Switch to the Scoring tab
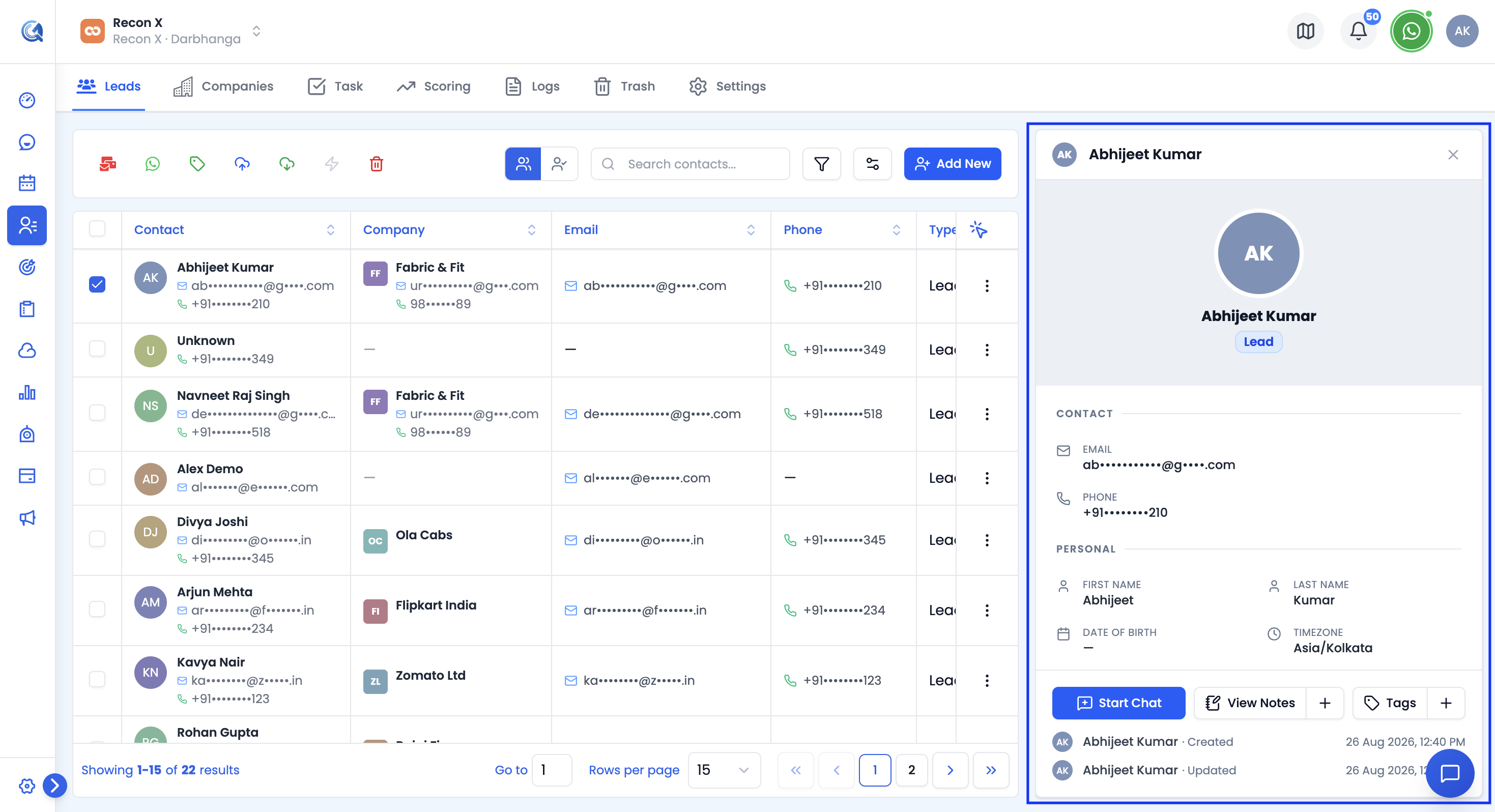 tap(434, 86)
